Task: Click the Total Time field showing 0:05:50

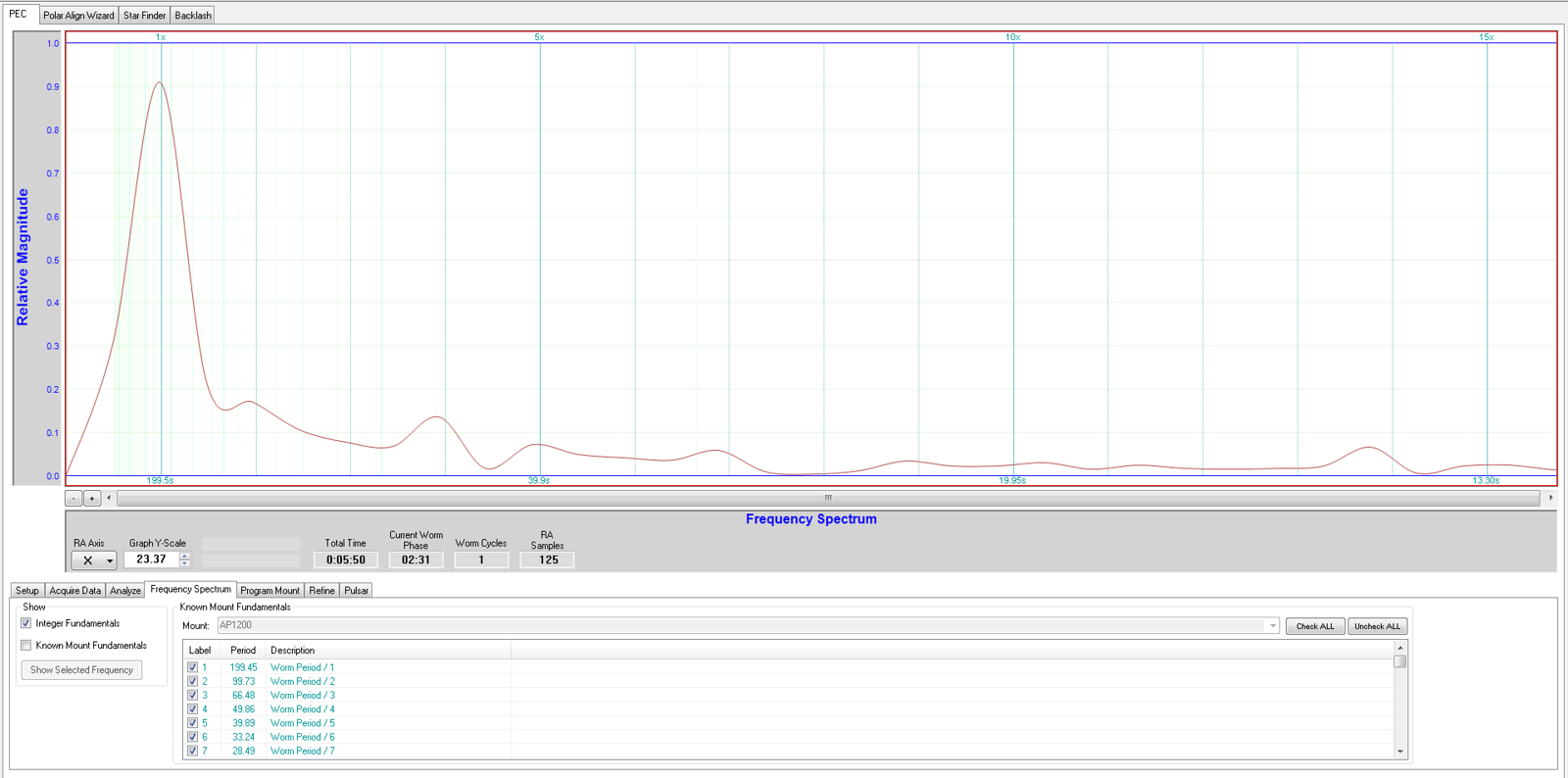Action: pyautogui.click(x=346, y=560)
